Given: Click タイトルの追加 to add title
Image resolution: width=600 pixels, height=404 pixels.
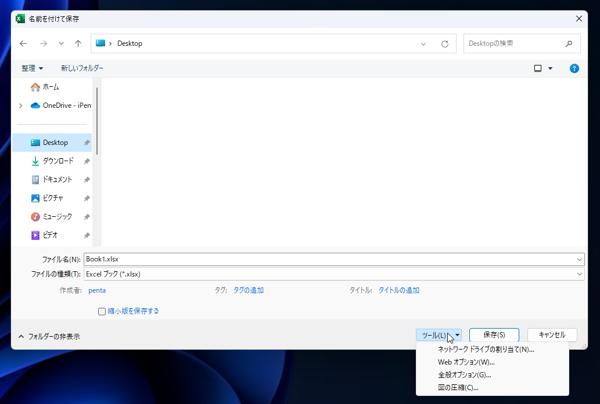Looking at the screenshot, I should click(399, 290).
